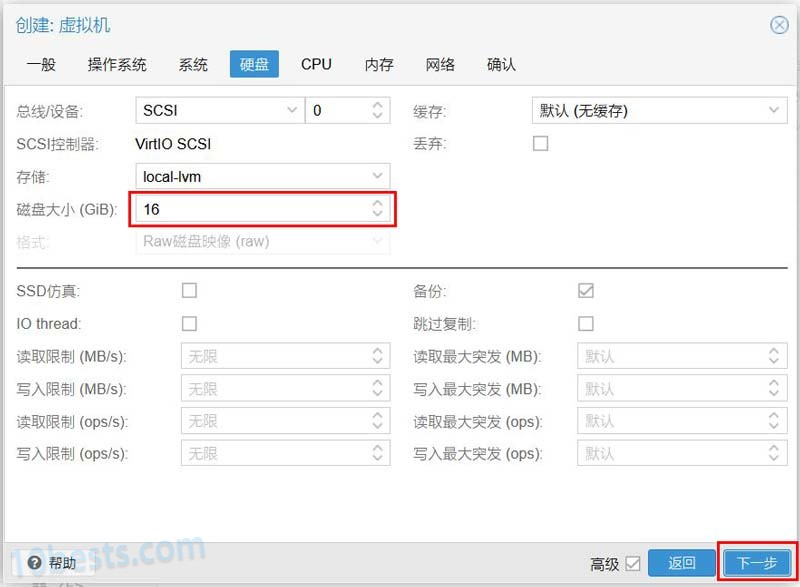Click the 读取限制 (ops/s) input field

[285, 421]
